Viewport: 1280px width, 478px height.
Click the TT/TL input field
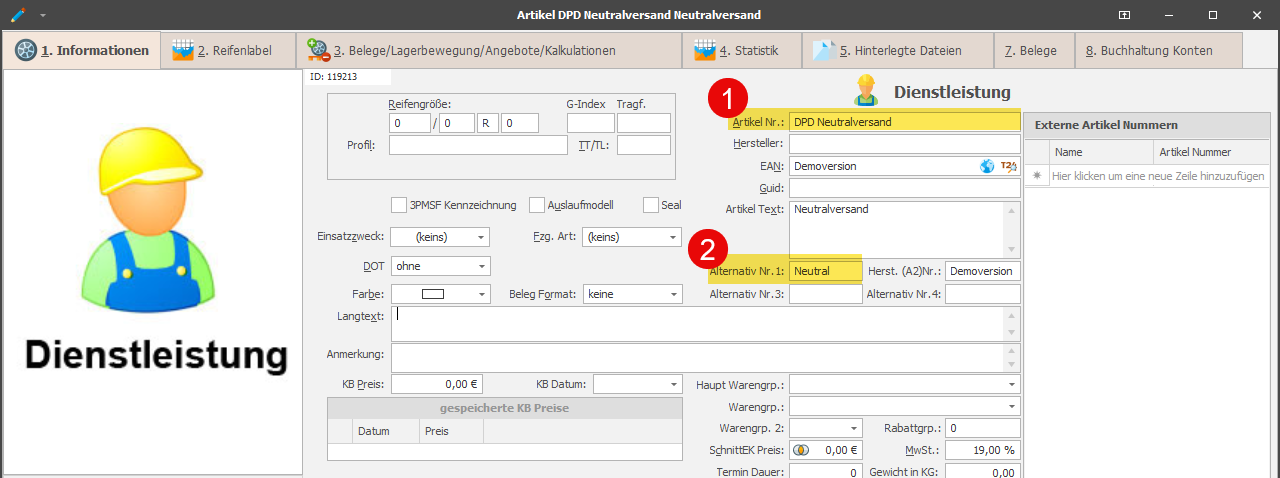coord(644,145)
